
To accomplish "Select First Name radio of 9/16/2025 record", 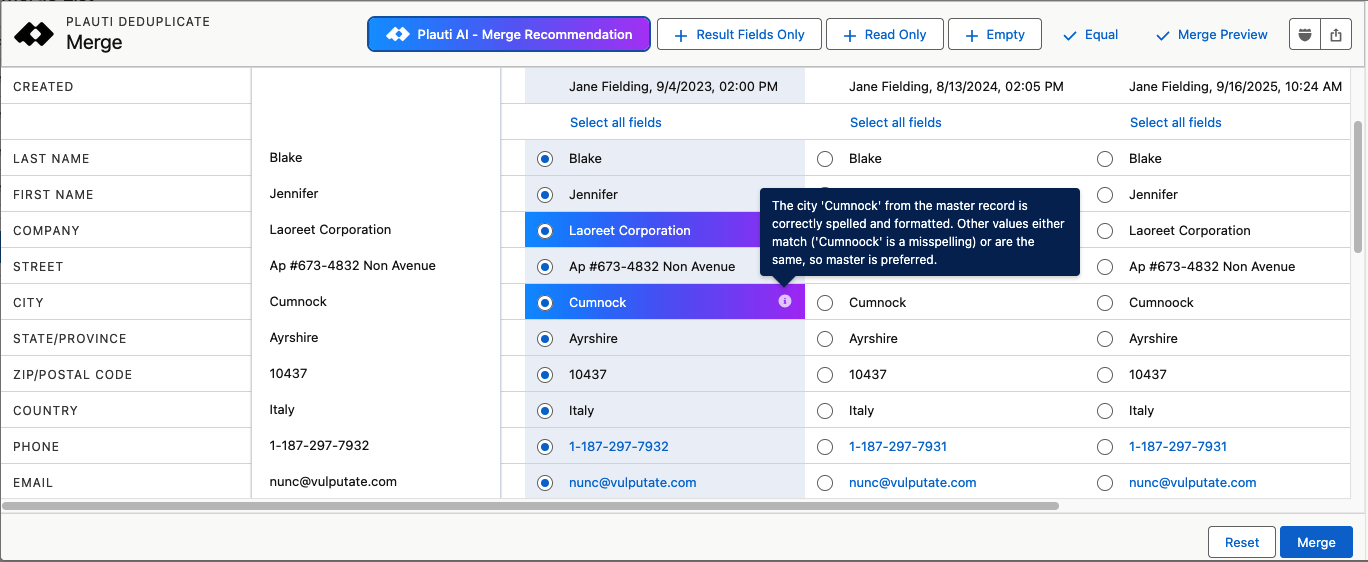I will (1105, 194).
